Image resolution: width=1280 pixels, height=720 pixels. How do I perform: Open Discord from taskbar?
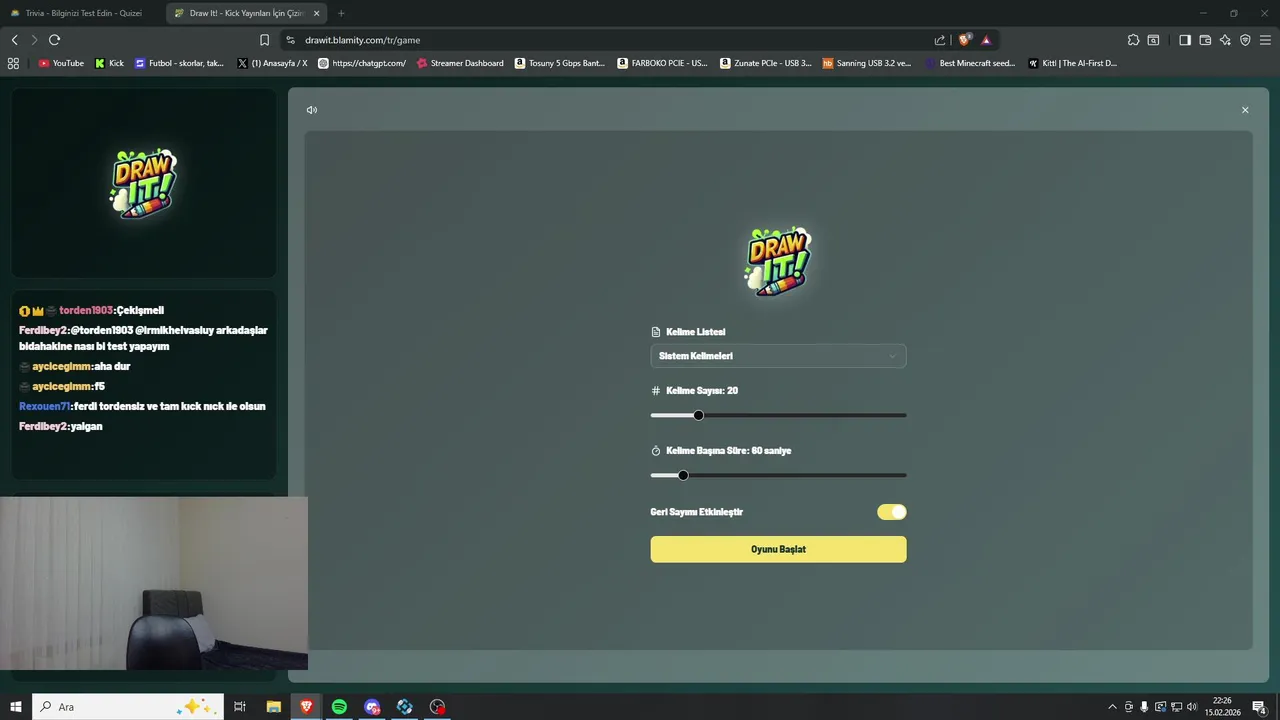pos(372,707)
